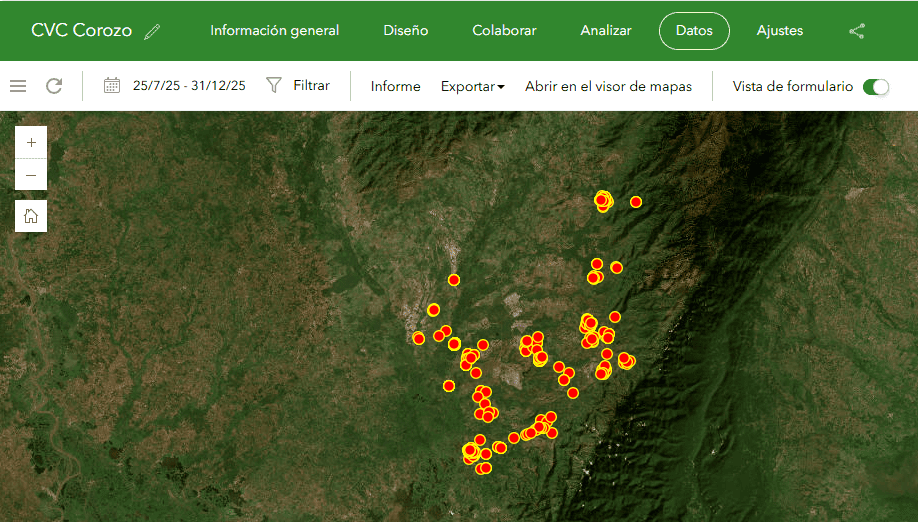The width and height of the screenshot is (918, 522).
Task: Refresh data with the reload icon
Action: coord(54,86)
